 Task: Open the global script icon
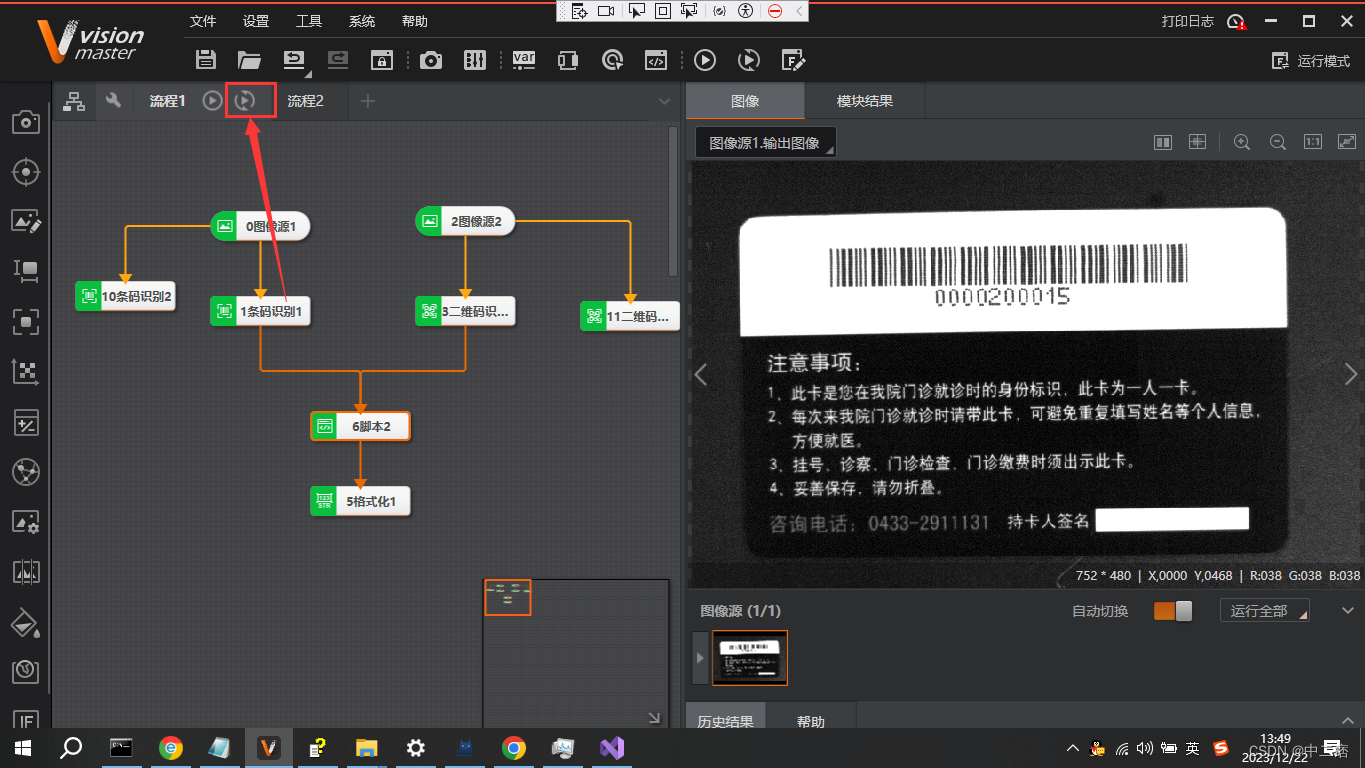pos(656,60)
